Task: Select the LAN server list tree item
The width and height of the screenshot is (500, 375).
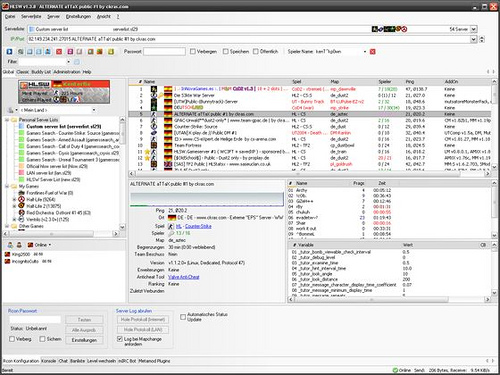Action: coord(49,173)
